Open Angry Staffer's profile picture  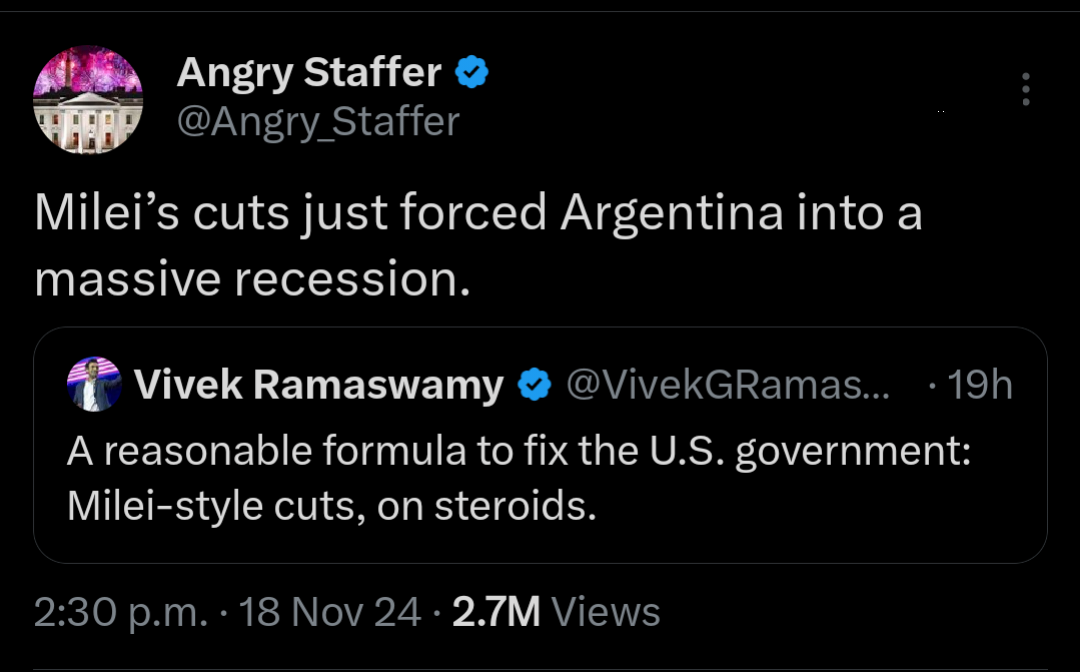tap(89, 100)
